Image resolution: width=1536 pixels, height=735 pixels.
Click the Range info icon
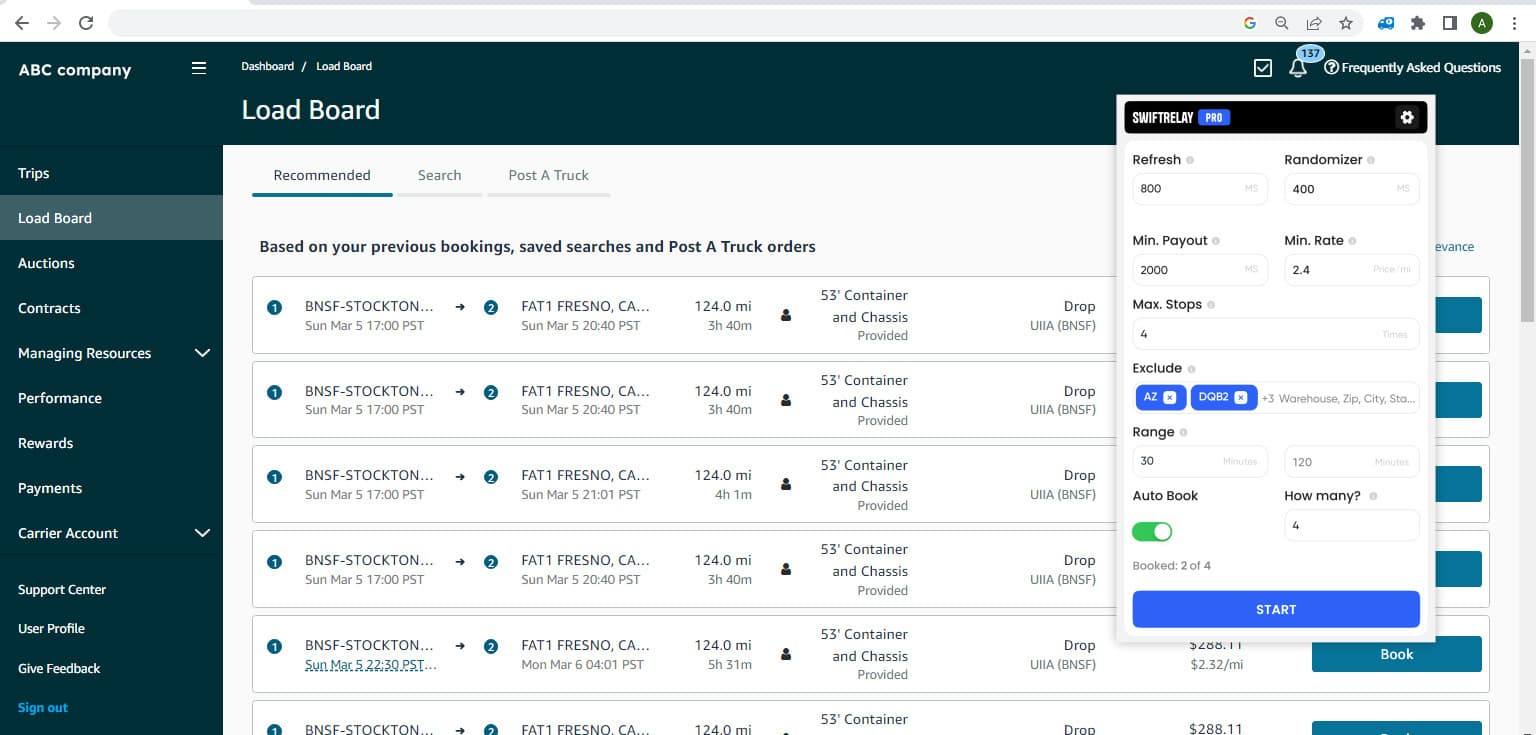point(1184,433)
